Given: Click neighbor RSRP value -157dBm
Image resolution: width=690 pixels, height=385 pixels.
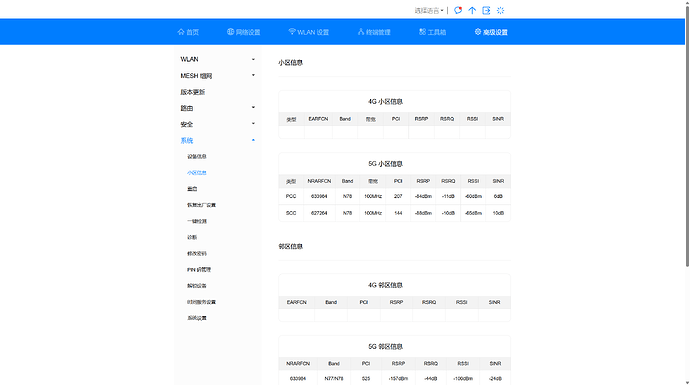Looking at the screenshot, I should [398, 378].
